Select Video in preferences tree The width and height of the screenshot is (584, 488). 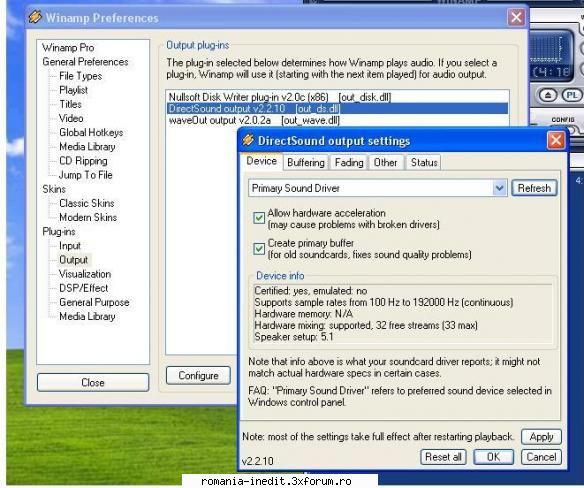71,118
